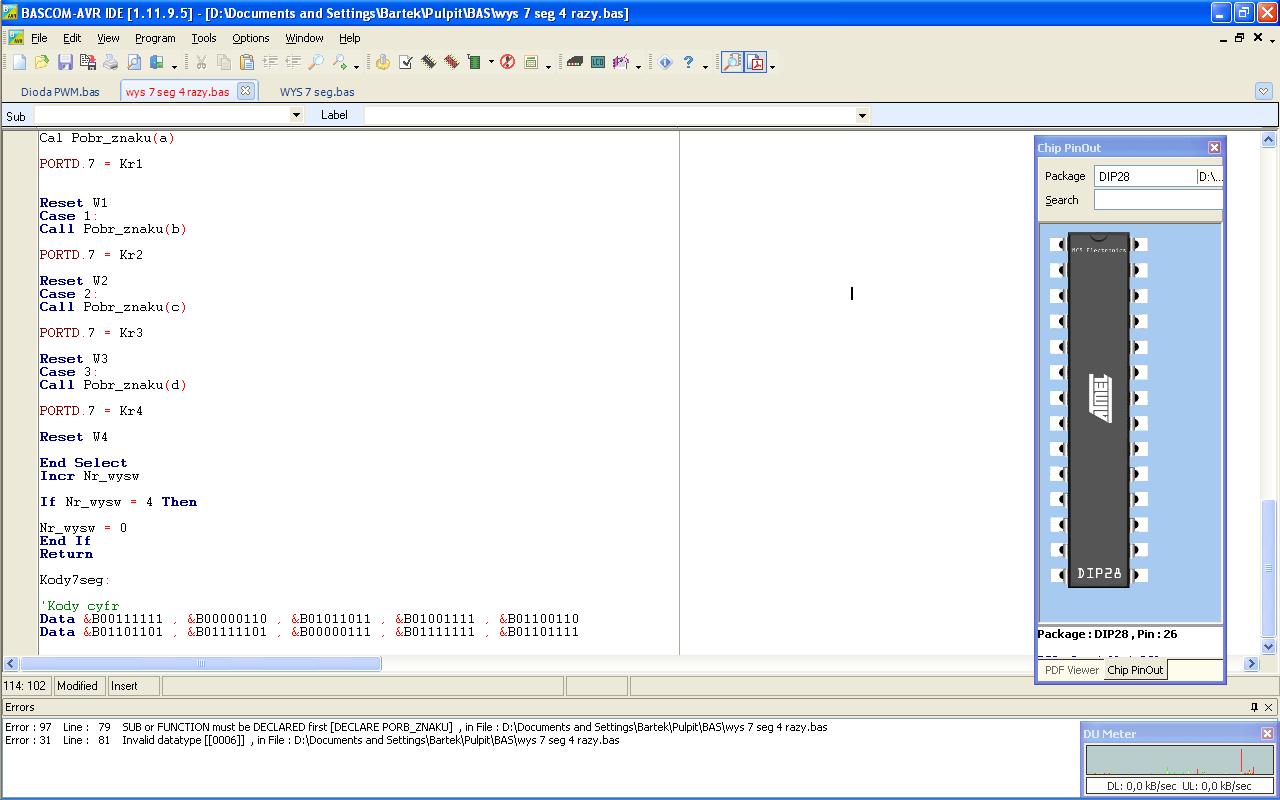Screen dimensions: 1280x800
Task: Click the red Reset Chip icon
Action: 508,63
